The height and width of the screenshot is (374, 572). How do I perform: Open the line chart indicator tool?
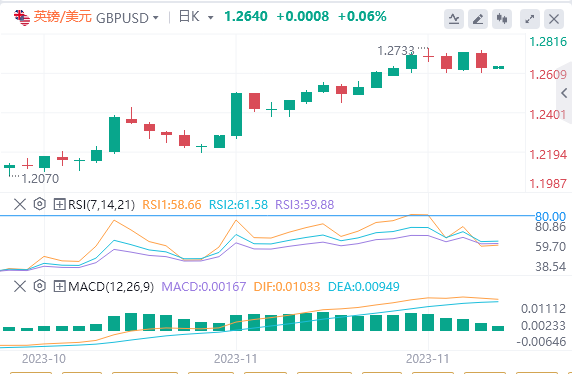point(454,19)
